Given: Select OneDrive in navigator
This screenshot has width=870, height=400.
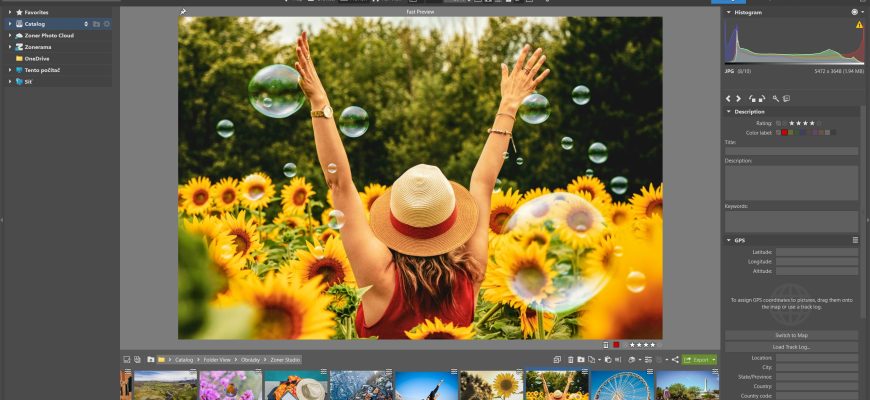Looking at the screenshot, I should pyautogui.click(x=37, y=59).
